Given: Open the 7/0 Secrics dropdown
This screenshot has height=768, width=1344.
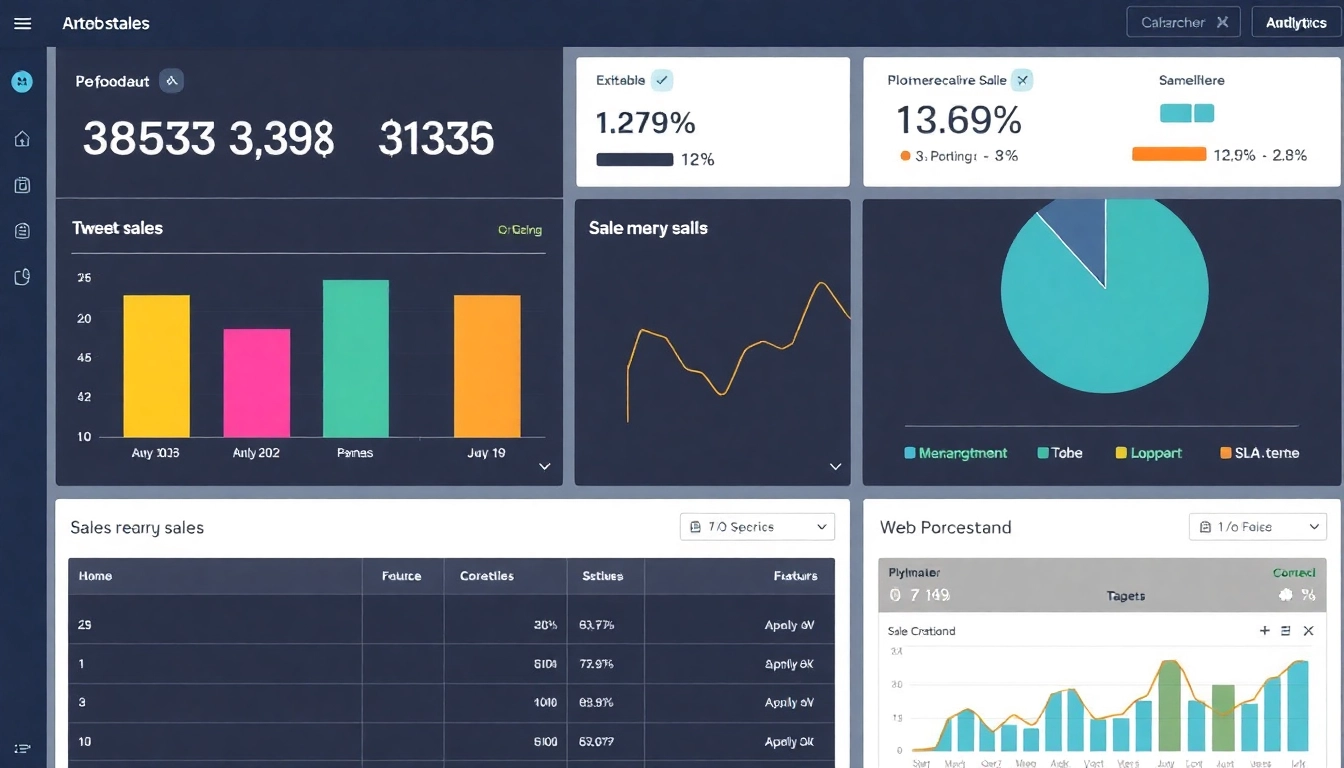Looking at the screenshot, I should pos(757,526).
